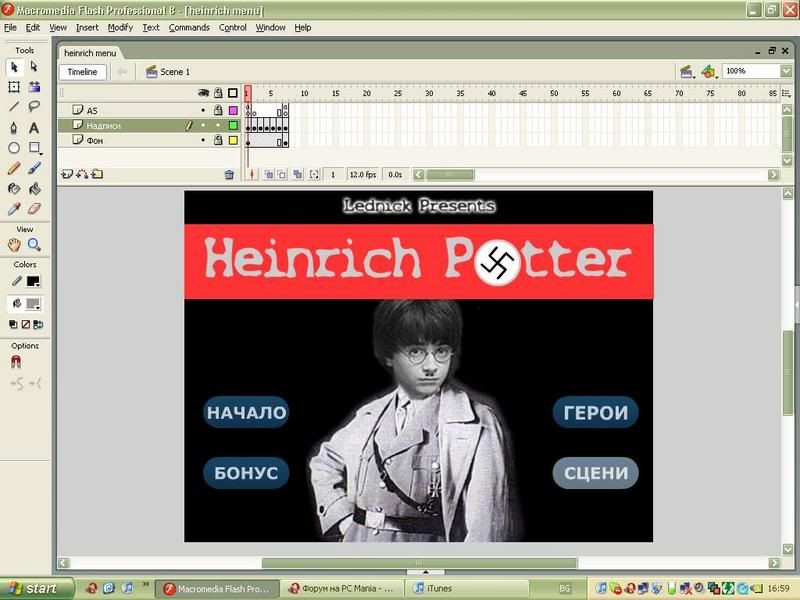Open the stroke color swatch
The height and width of the screenshot is (600, 800).
coord(33,281)
